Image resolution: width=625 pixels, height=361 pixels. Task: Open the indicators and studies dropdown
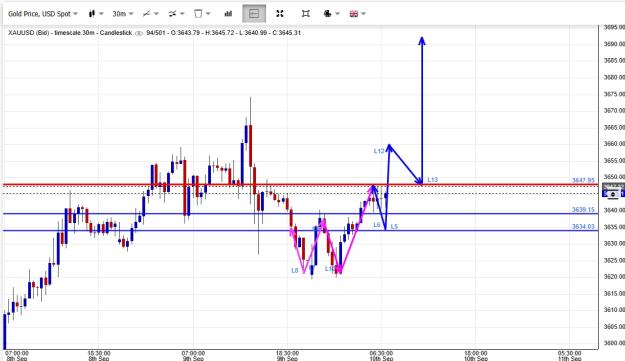pyautogui.click(x=176, y=14)
